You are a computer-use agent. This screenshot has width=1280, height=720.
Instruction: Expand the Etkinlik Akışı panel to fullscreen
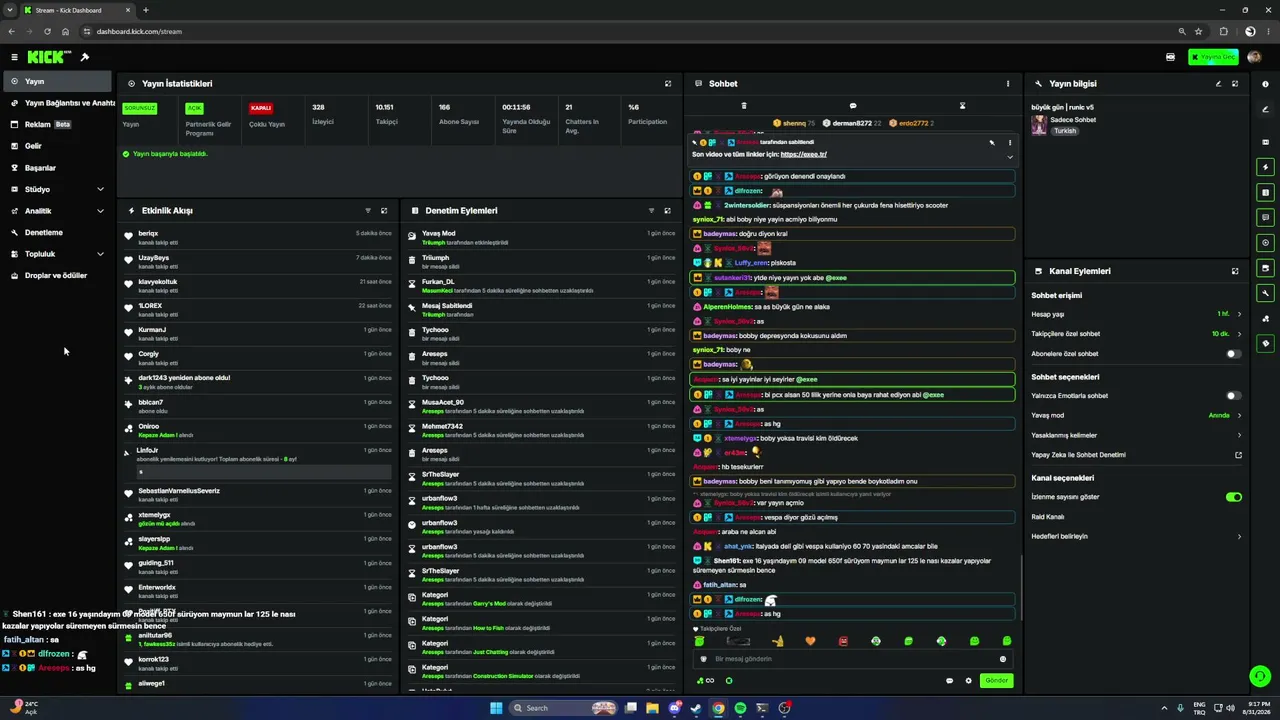384,211
